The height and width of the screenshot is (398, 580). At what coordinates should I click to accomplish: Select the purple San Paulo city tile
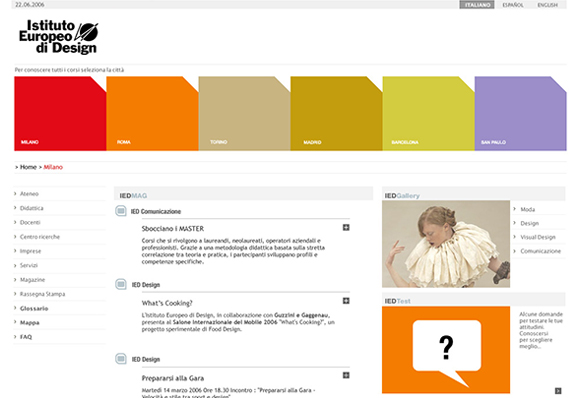[520, 114]
